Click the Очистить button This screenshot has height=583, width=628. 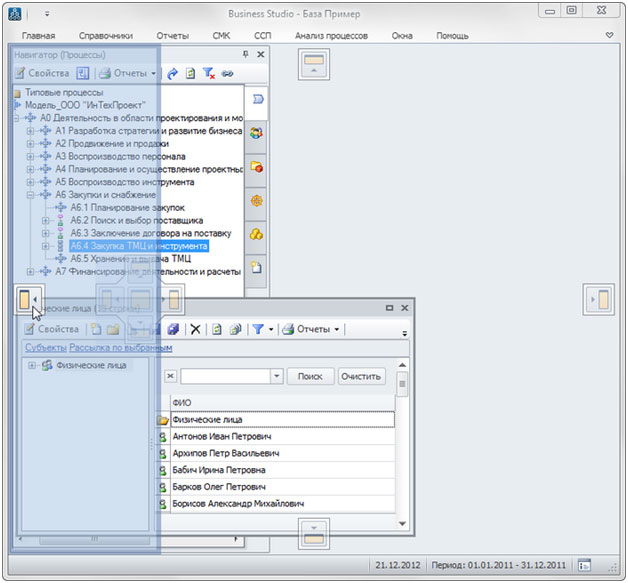361,377
